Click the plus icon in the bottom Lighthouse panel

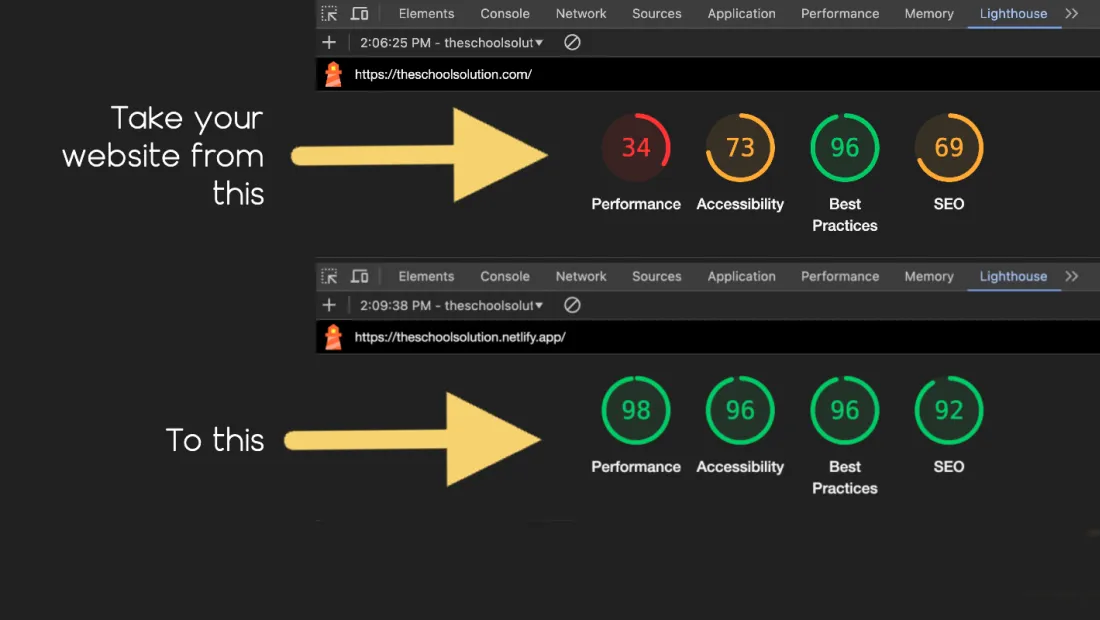tap(329, 305)
